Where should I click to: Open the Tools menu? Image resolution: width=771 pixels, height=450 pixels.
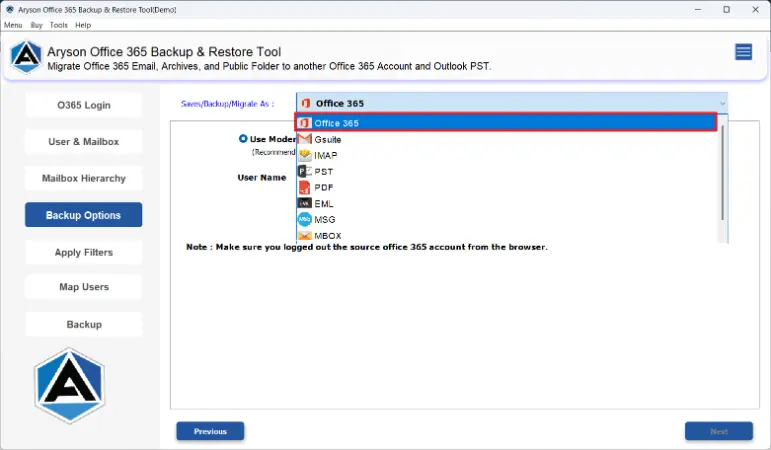click(59, 25)
